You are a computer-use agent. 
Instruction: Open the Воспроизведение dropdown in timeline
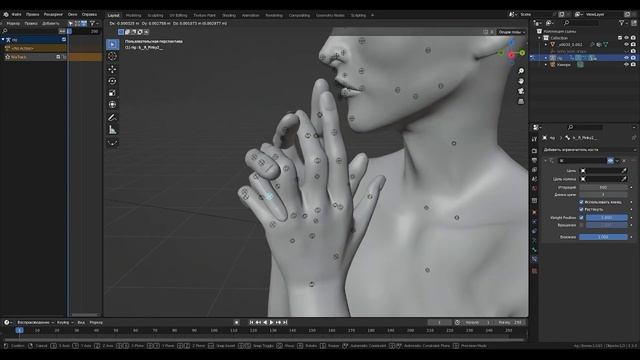[x=36, y=322]
